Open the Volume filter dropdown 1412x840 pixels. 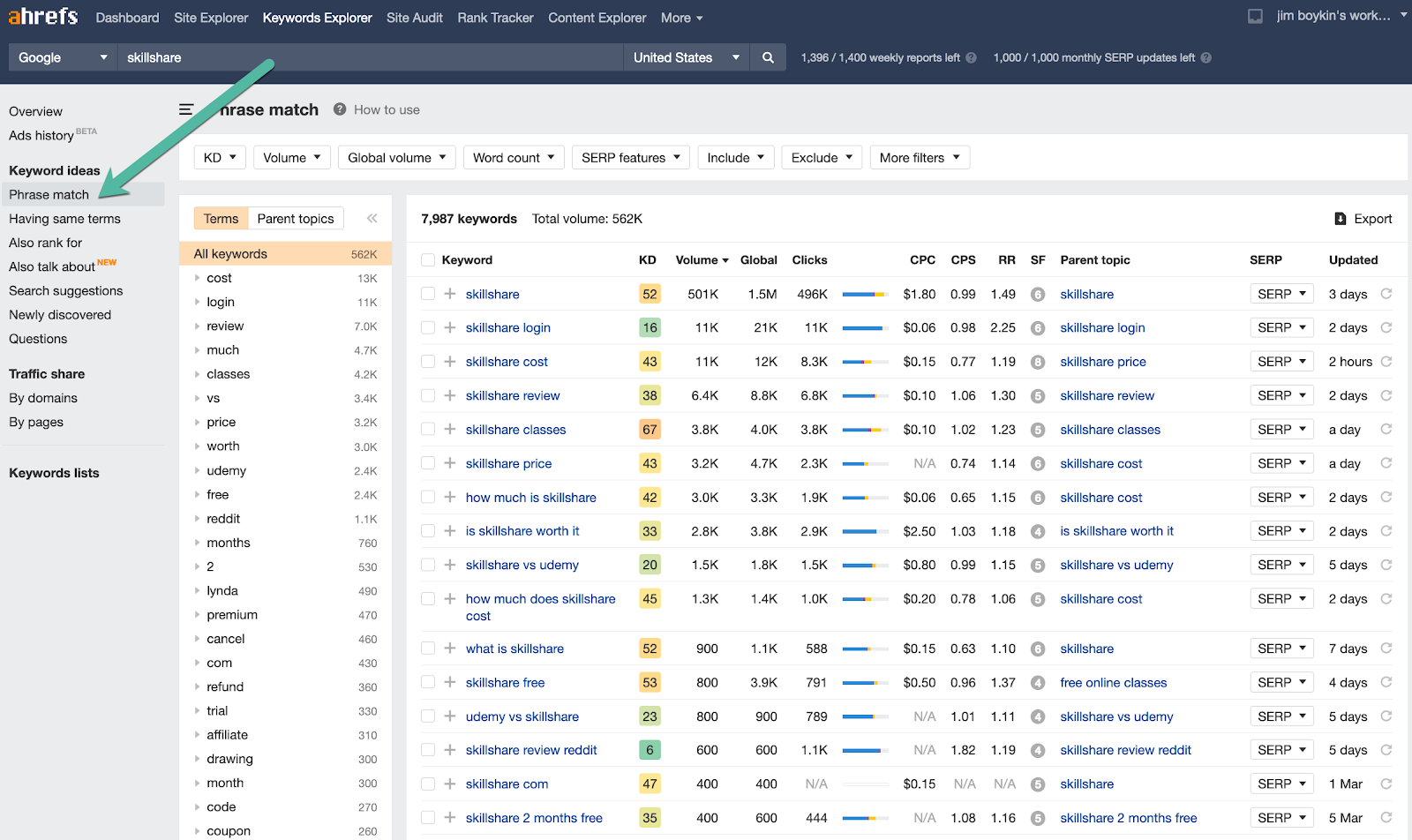[x=292, y=158]
